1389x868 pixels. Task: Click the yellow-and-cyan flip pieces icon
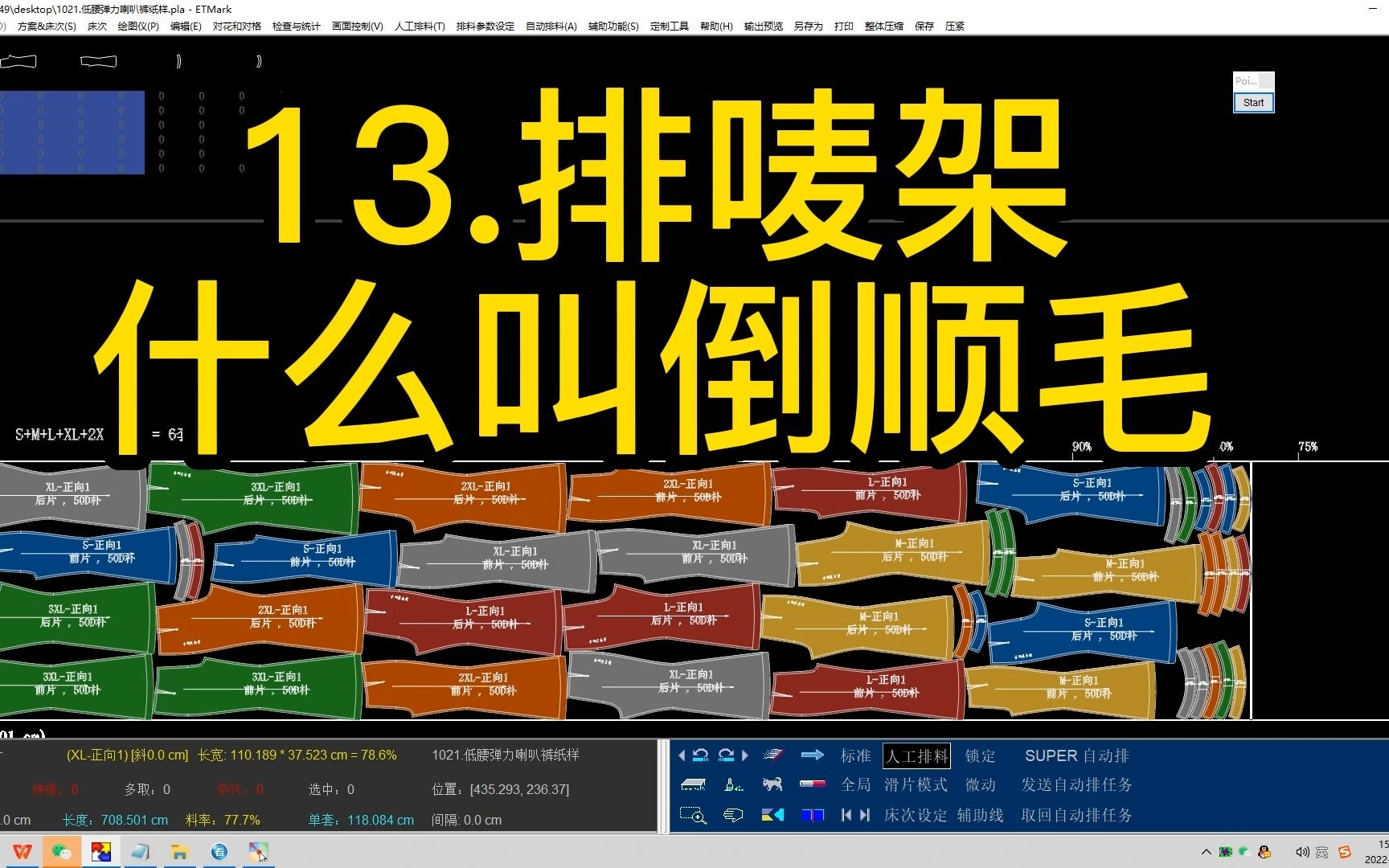(x=772, y=815)
